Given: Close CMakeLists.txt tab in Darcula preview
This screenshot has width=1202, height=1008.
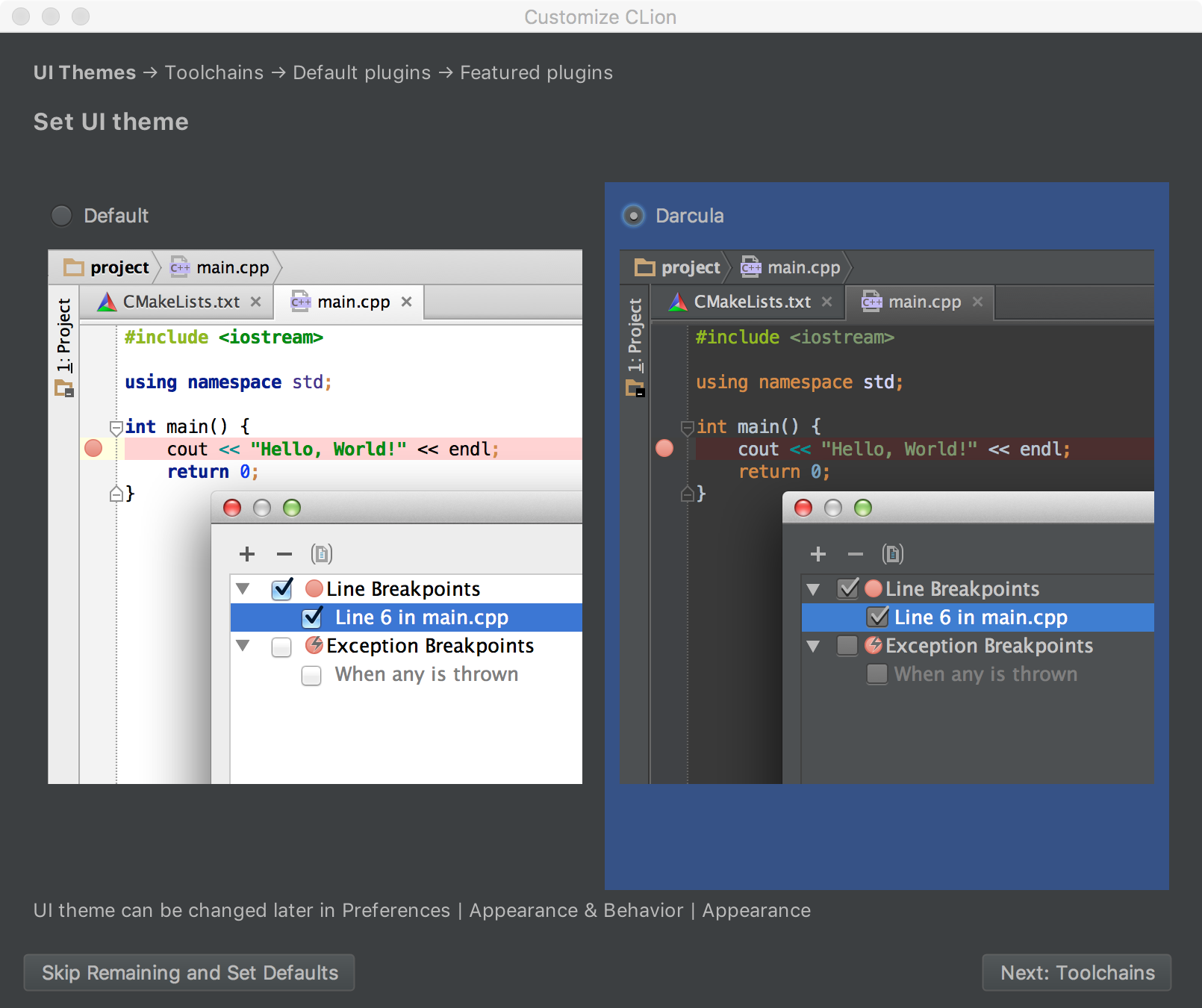Looking at the screenshot, I should (x=827, y=302).
